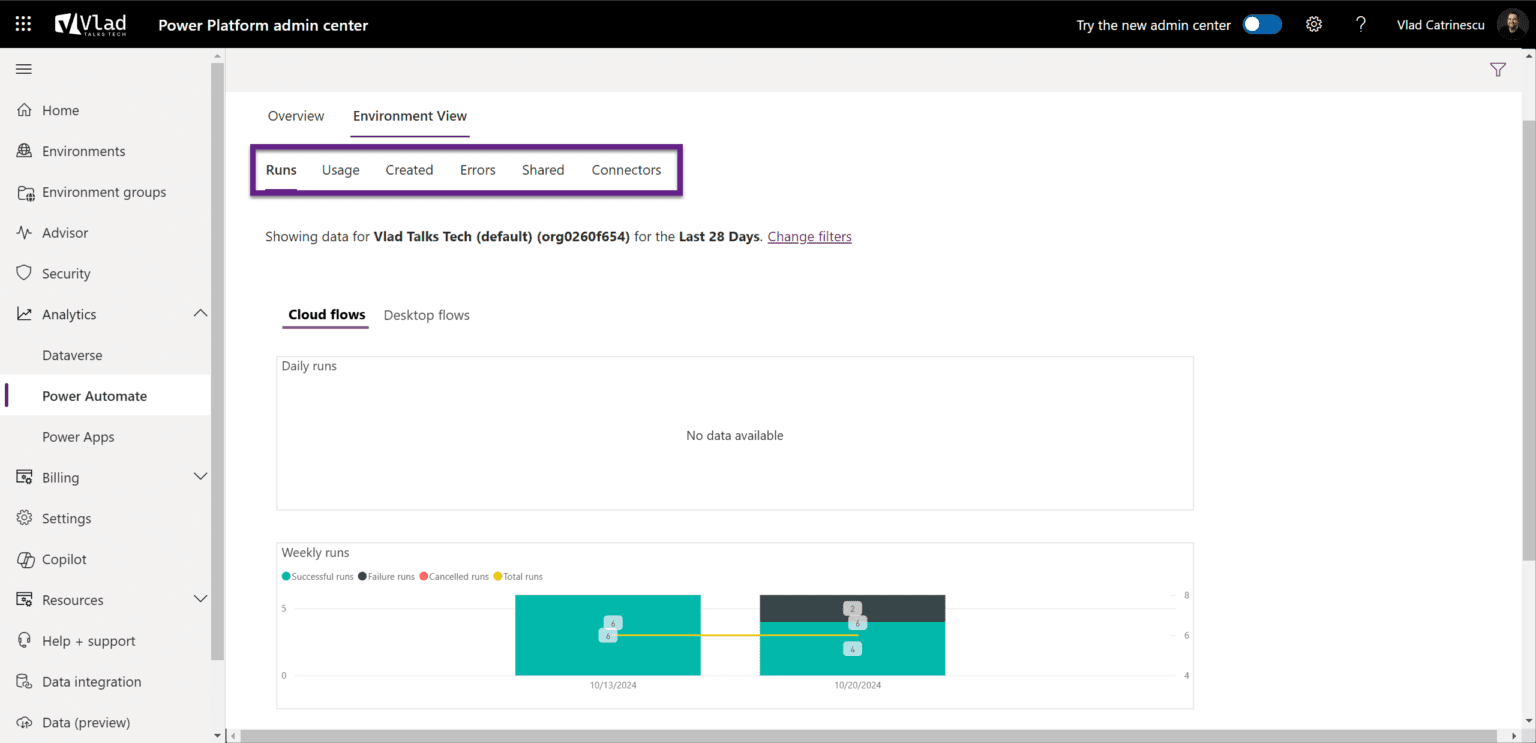Expand the Resources section
Image resolution: width=1536 pixels, height=743 pixels.
pos(199,599)
